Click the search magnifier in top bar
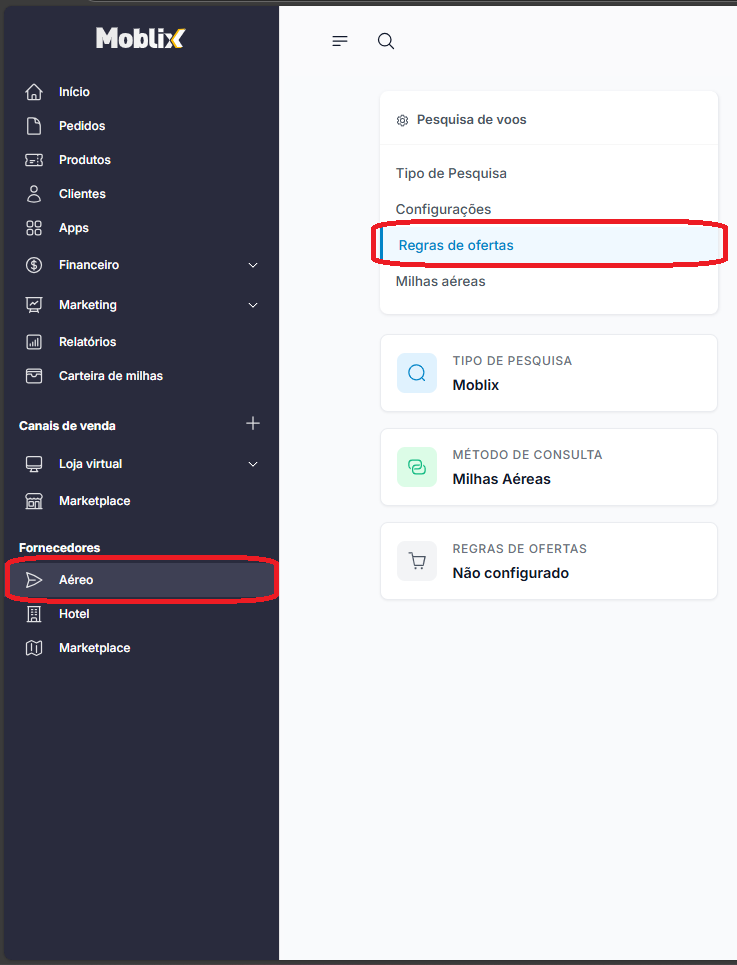737x965 pixels. pos(386,41)
